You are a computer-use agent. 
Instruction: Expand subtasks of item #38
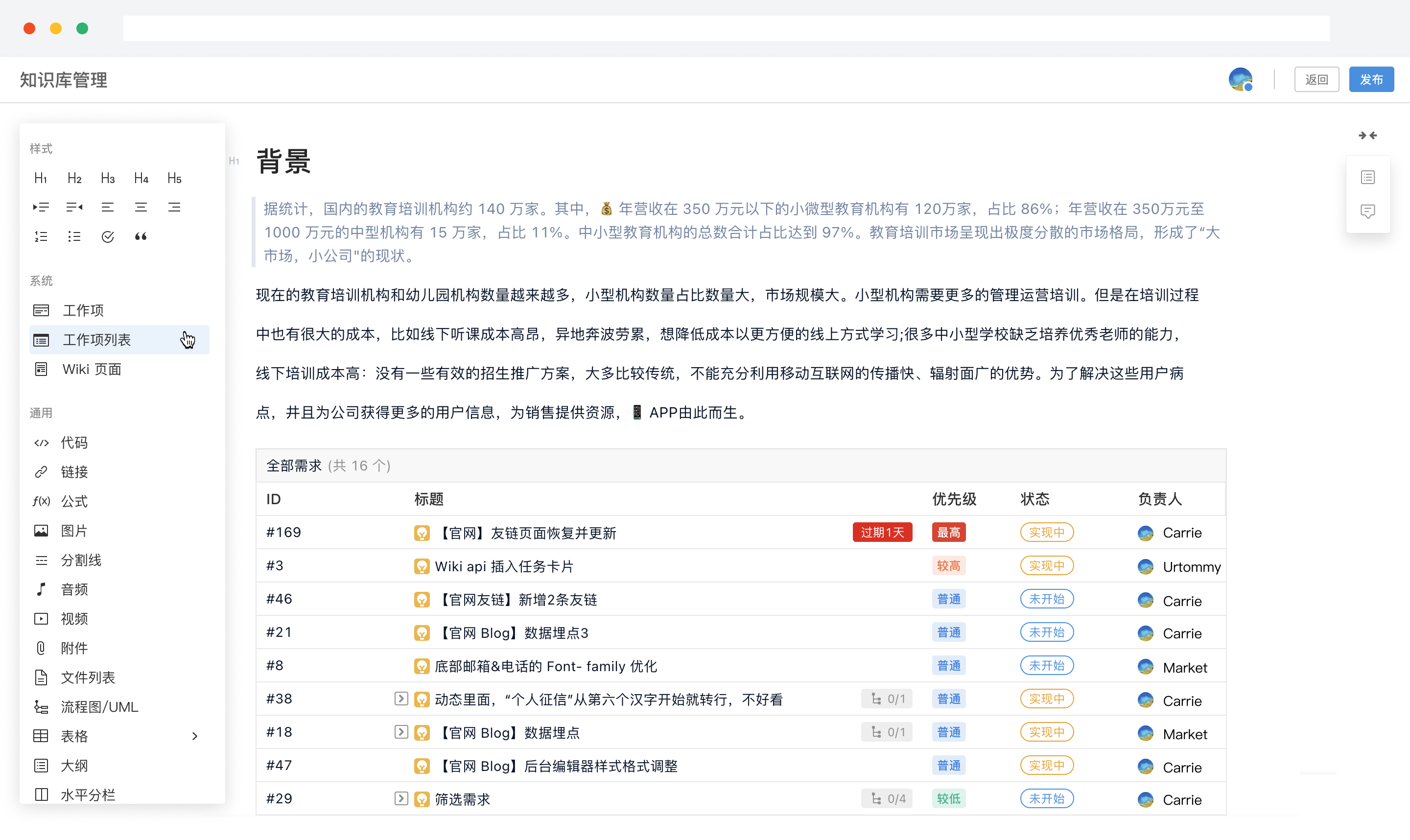(x=401, y=699)
